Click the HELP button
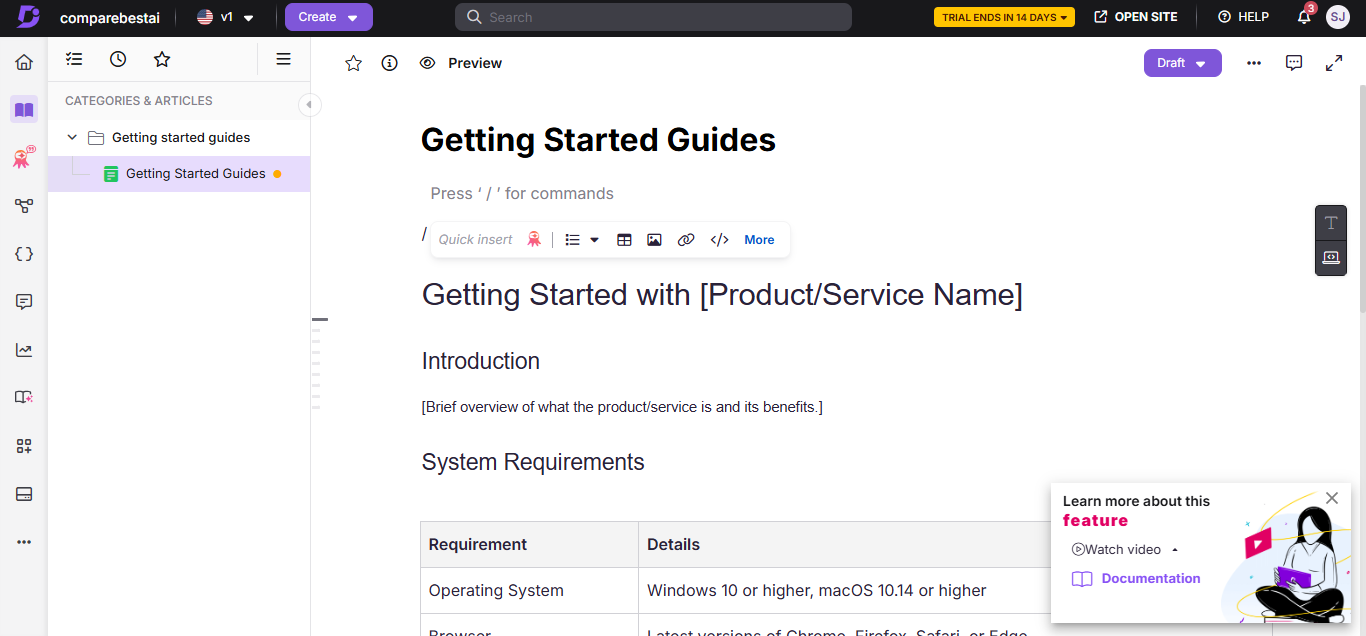 coord(1243,17)
